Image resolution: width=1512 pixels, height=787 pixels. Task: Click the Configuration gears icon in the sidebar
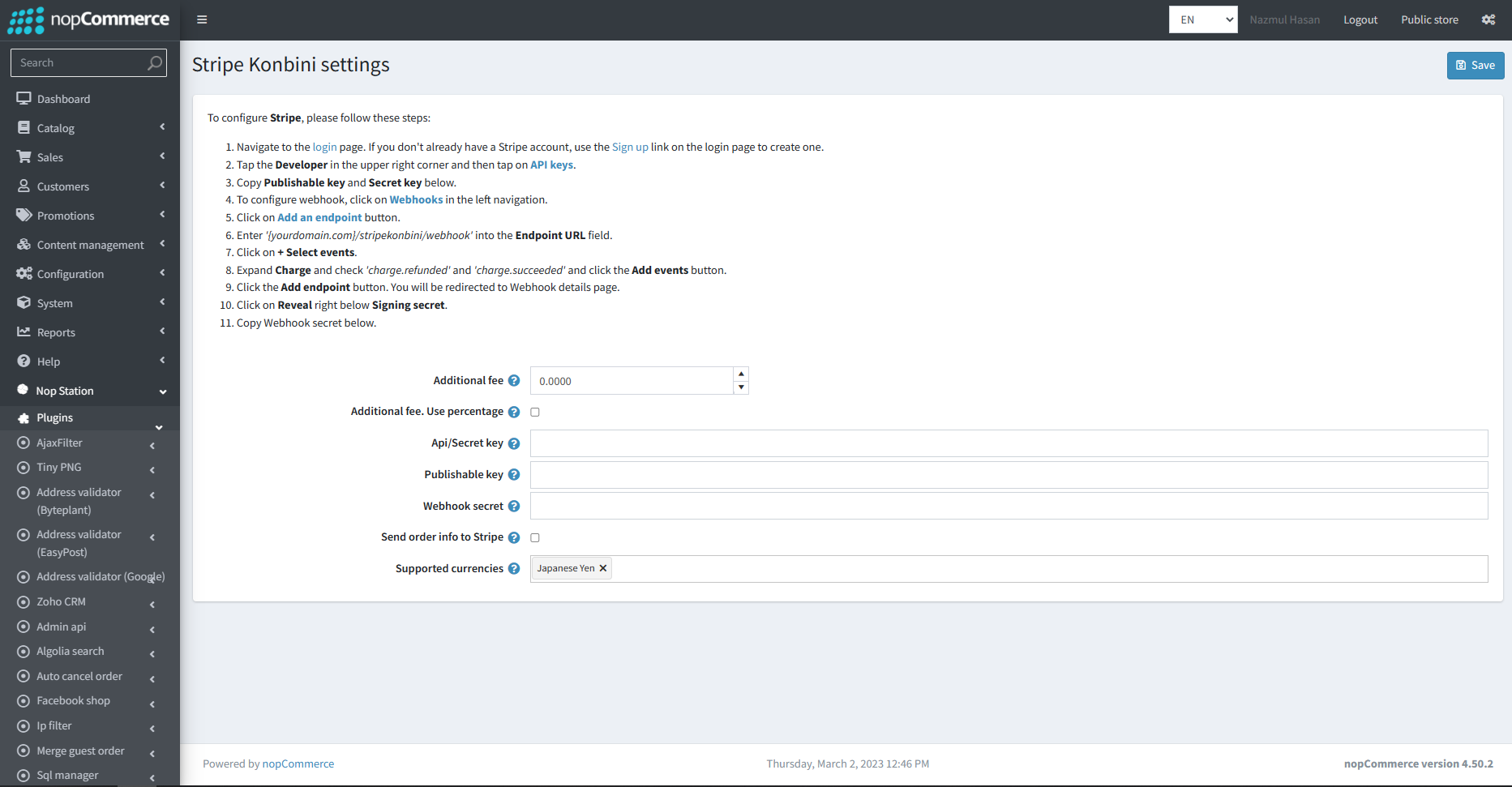point(24,274)
